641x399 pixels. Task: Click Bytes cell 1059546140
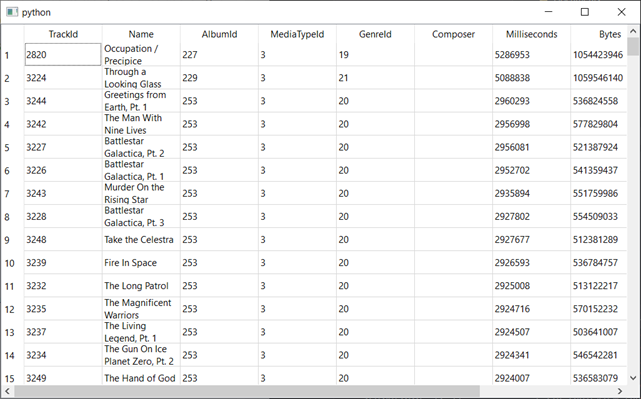coord(599,78)
